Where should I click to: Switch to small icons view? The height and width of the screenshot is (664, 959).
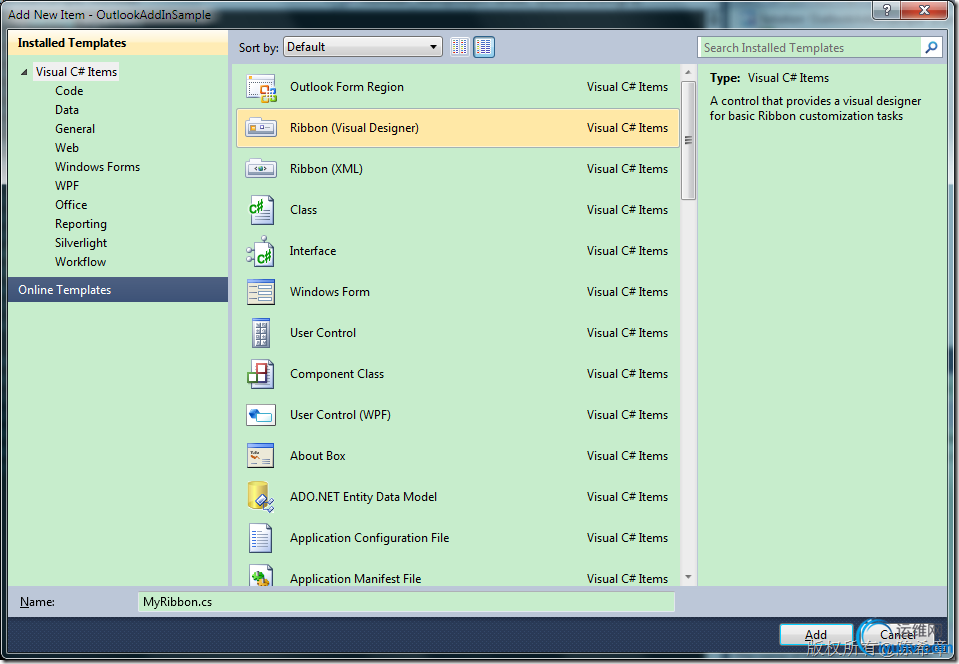click(x=460, y=47)
